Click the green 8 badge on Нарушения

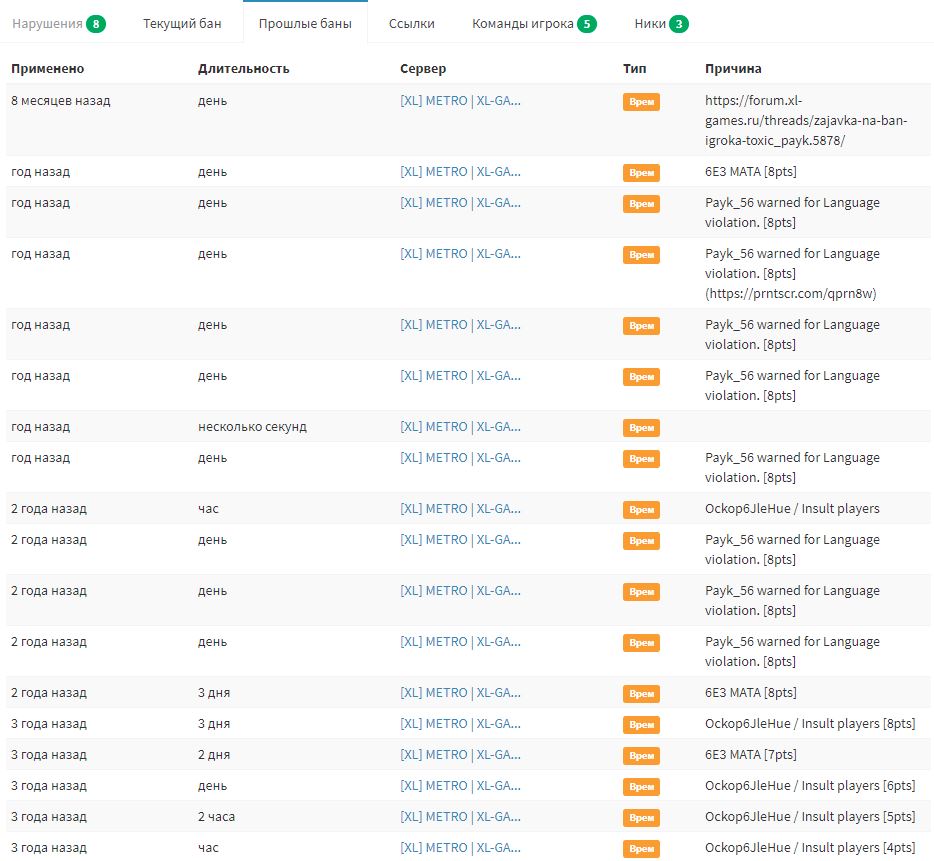[x=95, y=23]
